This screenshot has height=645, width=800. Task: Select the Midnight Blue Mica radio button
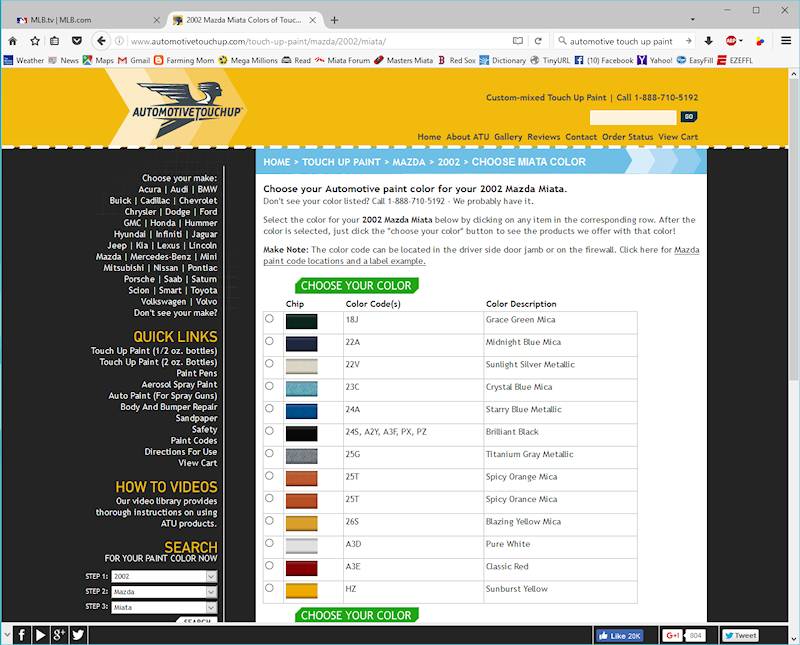click(x=269, y=341)
